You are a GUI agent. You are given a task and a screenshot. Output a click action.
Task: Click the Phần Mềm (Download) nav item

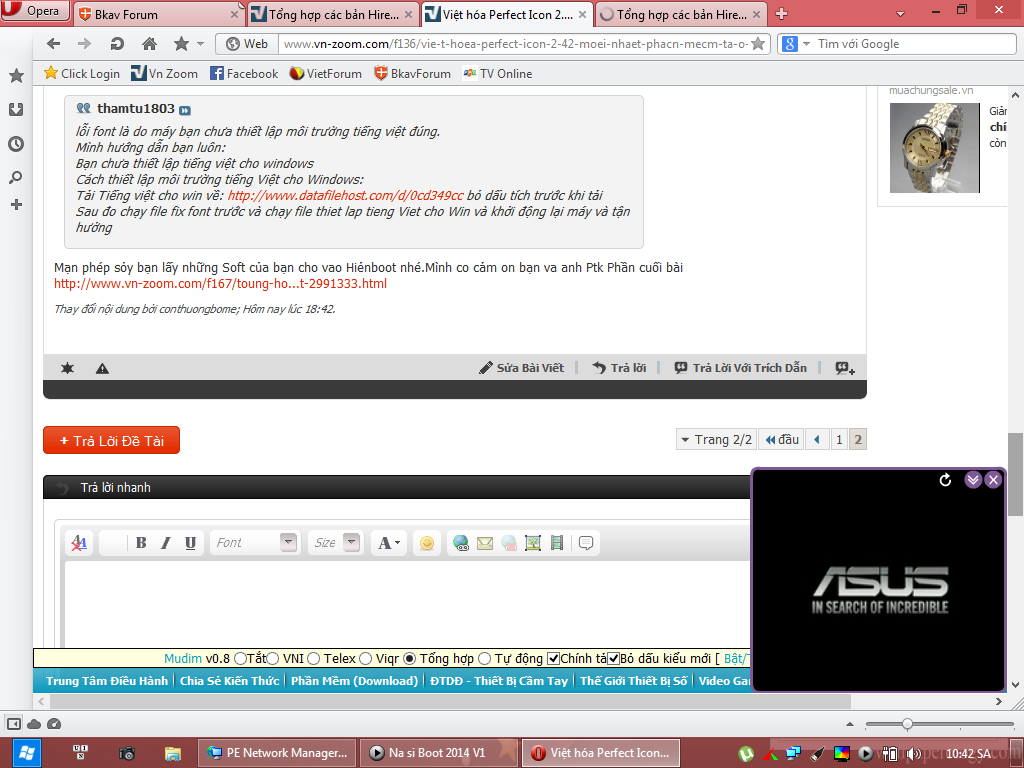[x=354, y=680]
